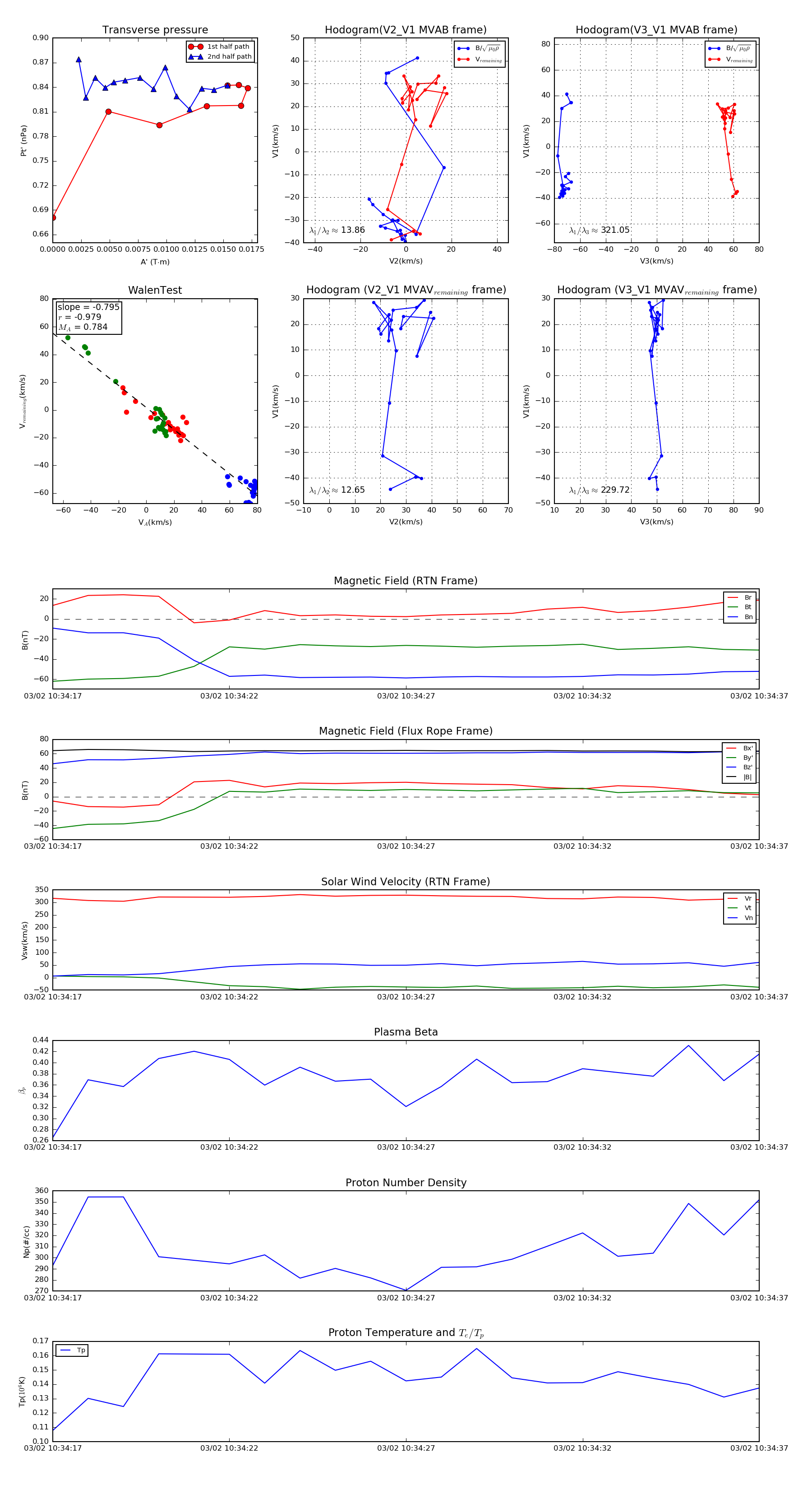Click the Hodogram (V3_V1 MVAV remaining frame) title
Viewport: 812px width, 1489px height.
pyautogui.click(x=656, y=290)
